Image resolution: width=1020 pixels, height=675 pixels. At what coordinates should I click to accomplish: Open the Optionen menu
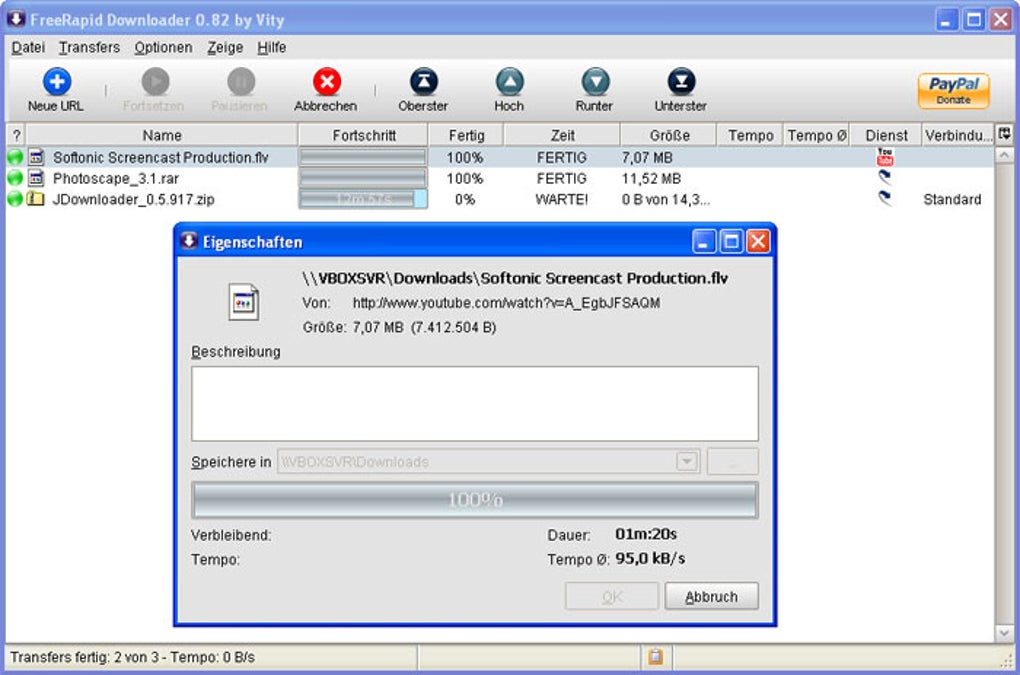click(x=163, y=47)
